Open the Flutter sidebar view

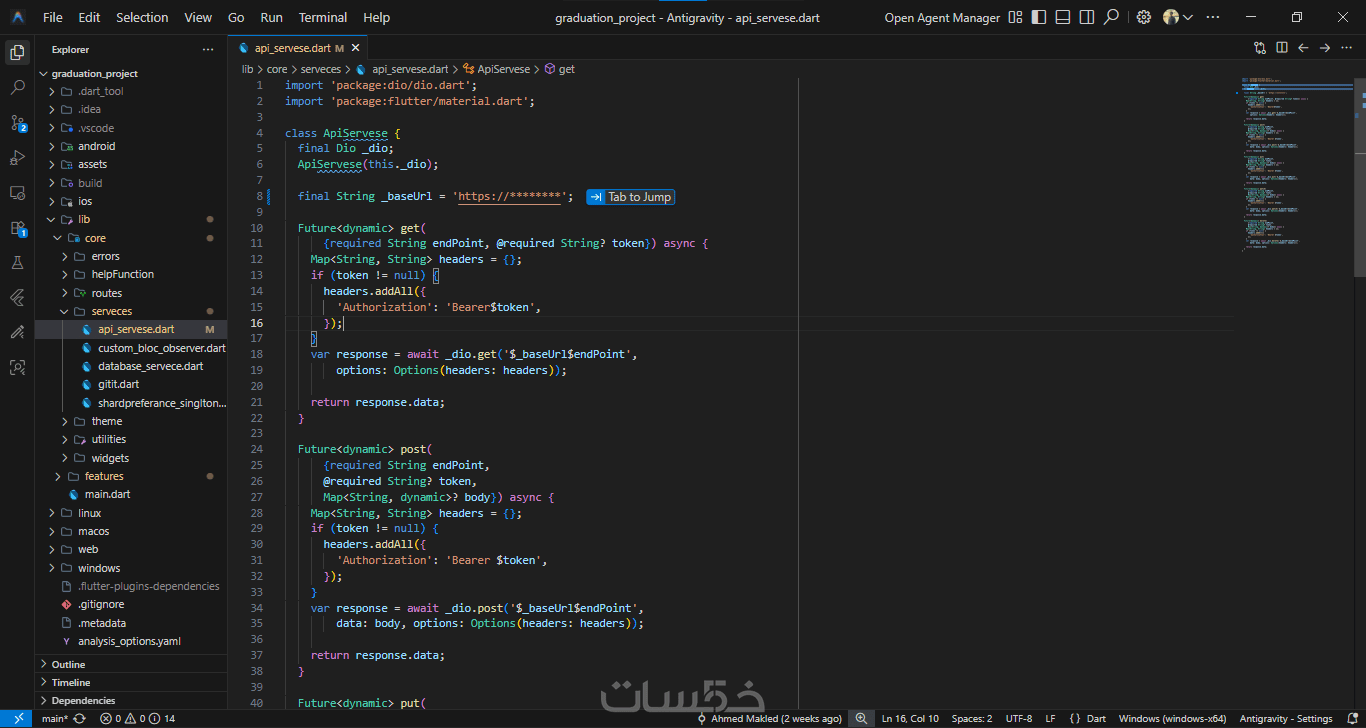pos(17,297)
